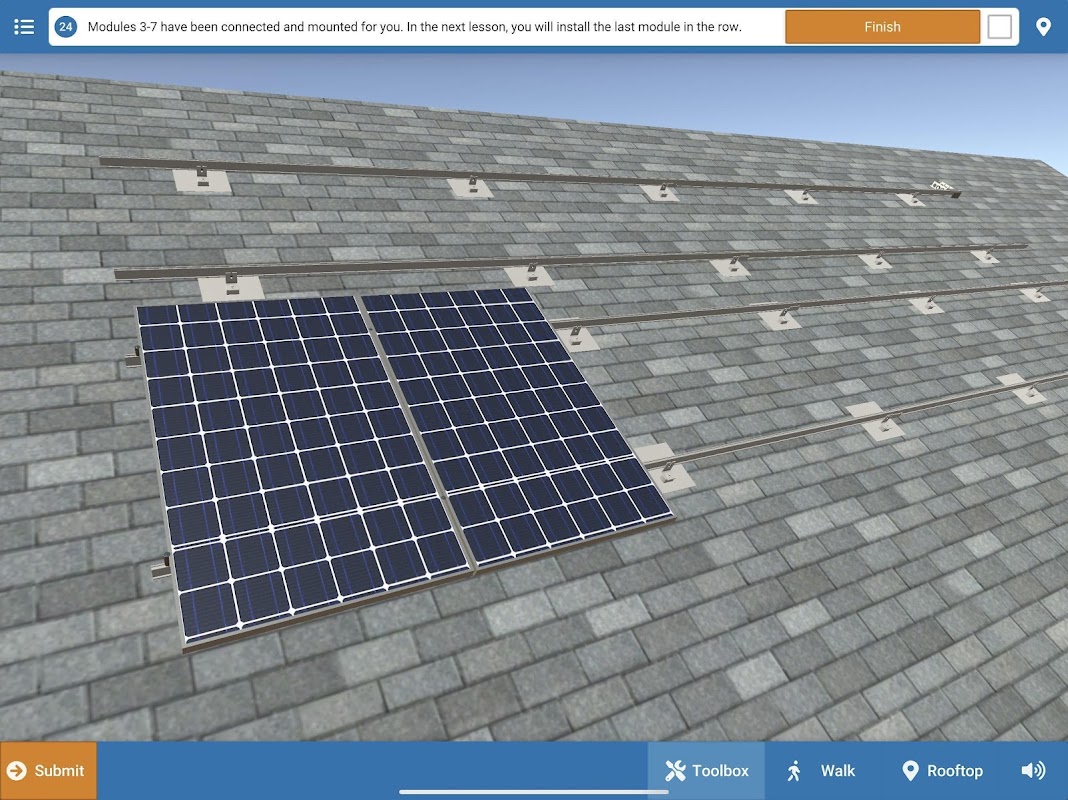
Task: Select the mid clamp gap between modules
Action: click(x=414, y=432)
